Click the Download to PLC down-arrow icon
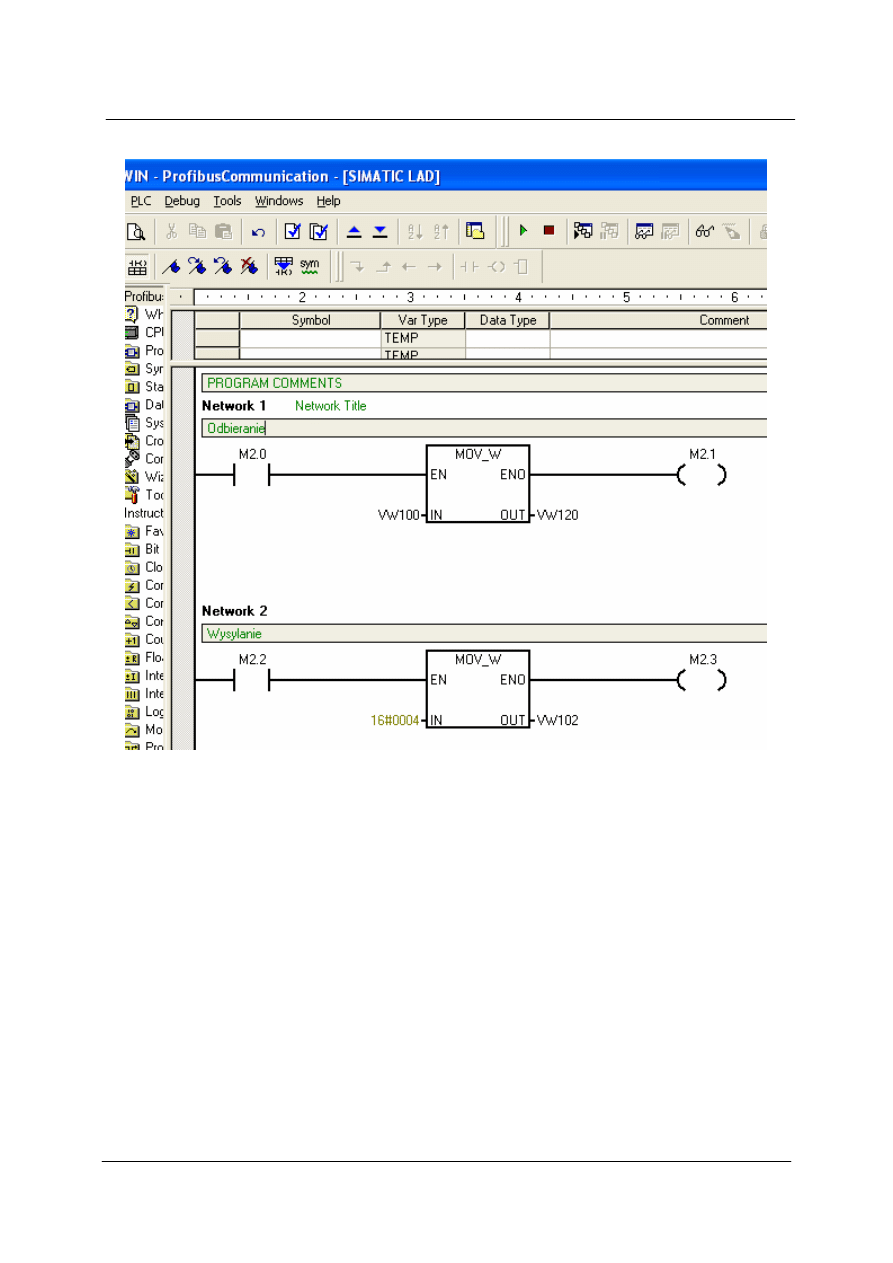893x1263 pixels. tap(380, 232)
